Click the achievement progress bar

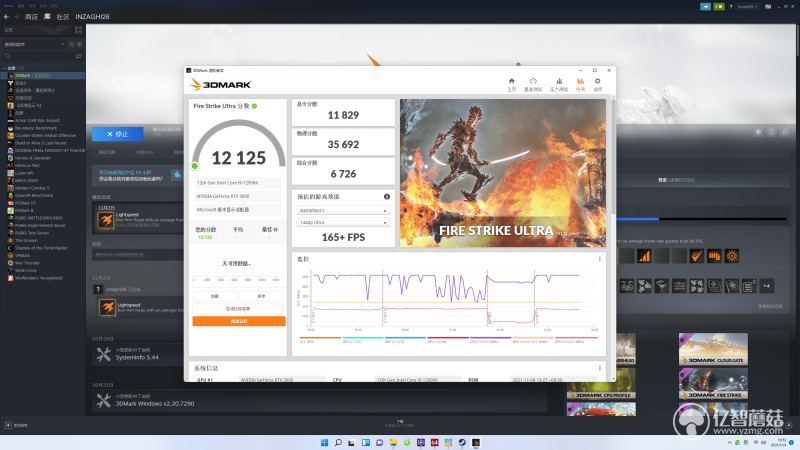(x=702, y=219)
